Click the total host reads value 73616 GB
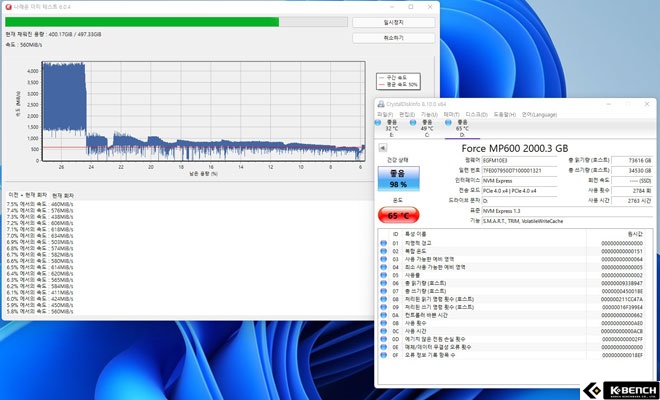 coord(632,160)
